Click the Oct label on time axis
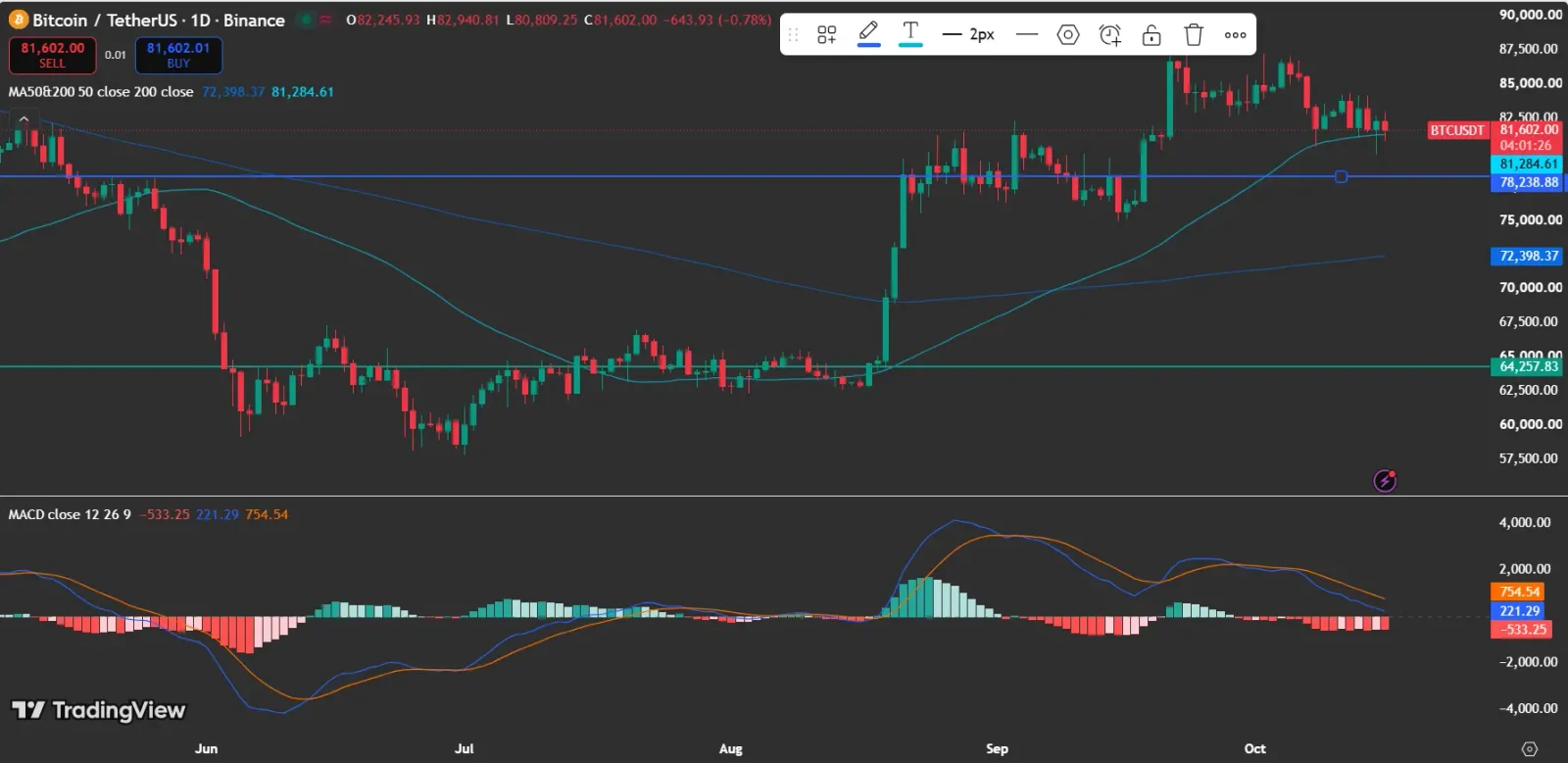The image size is (1568, 763). [x=1255, y=748]
